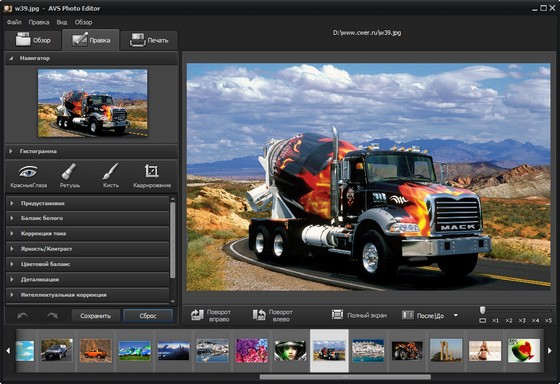This screenshot has height=384, width=560.
Task: Open the После|До dropdown arrow
Action: pyautogui.click(x=455, y=315)
